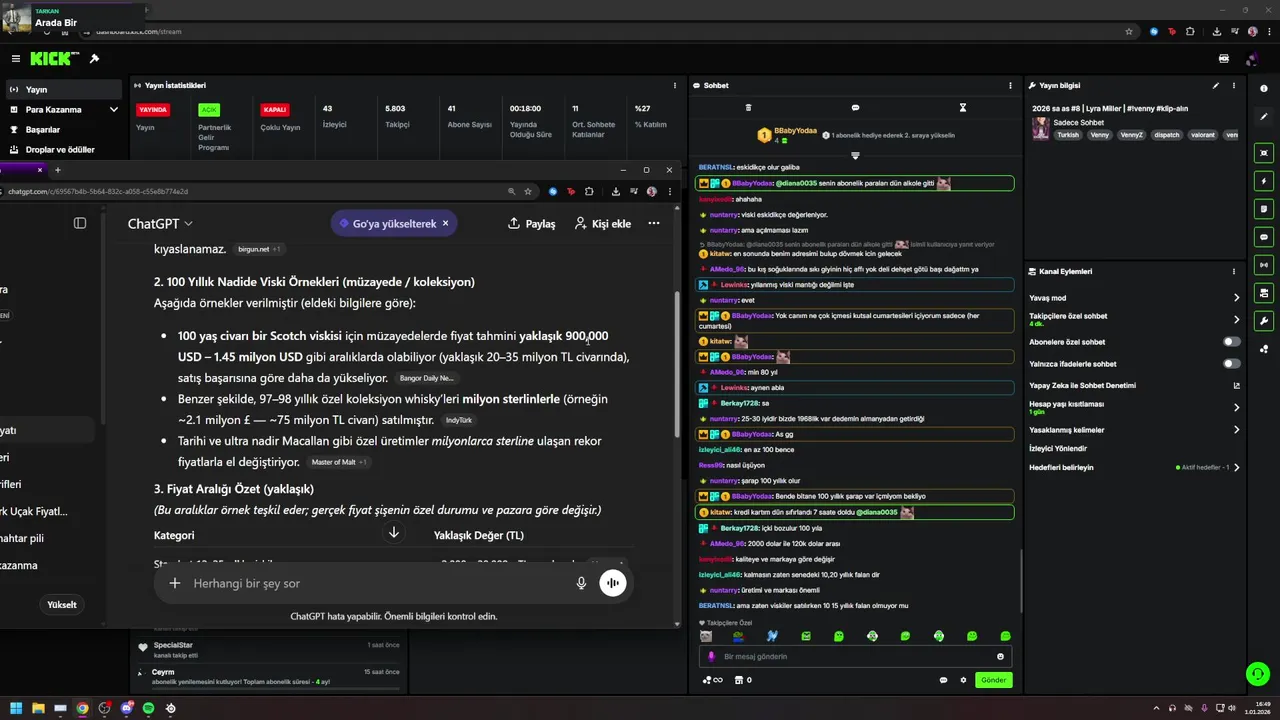The height and width of the screenshot is (720, 1280).
Task: Toggle the ChatGPT sidebar panel icon
Action: [x=80, y=223]
